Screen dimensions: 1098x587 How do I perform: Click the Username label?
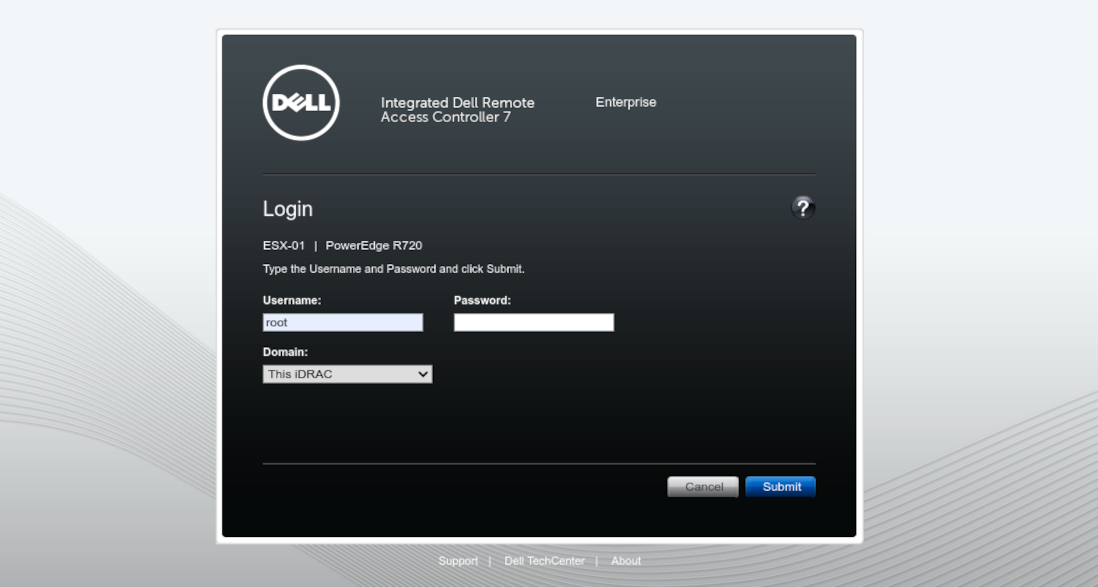pos(292,300)
